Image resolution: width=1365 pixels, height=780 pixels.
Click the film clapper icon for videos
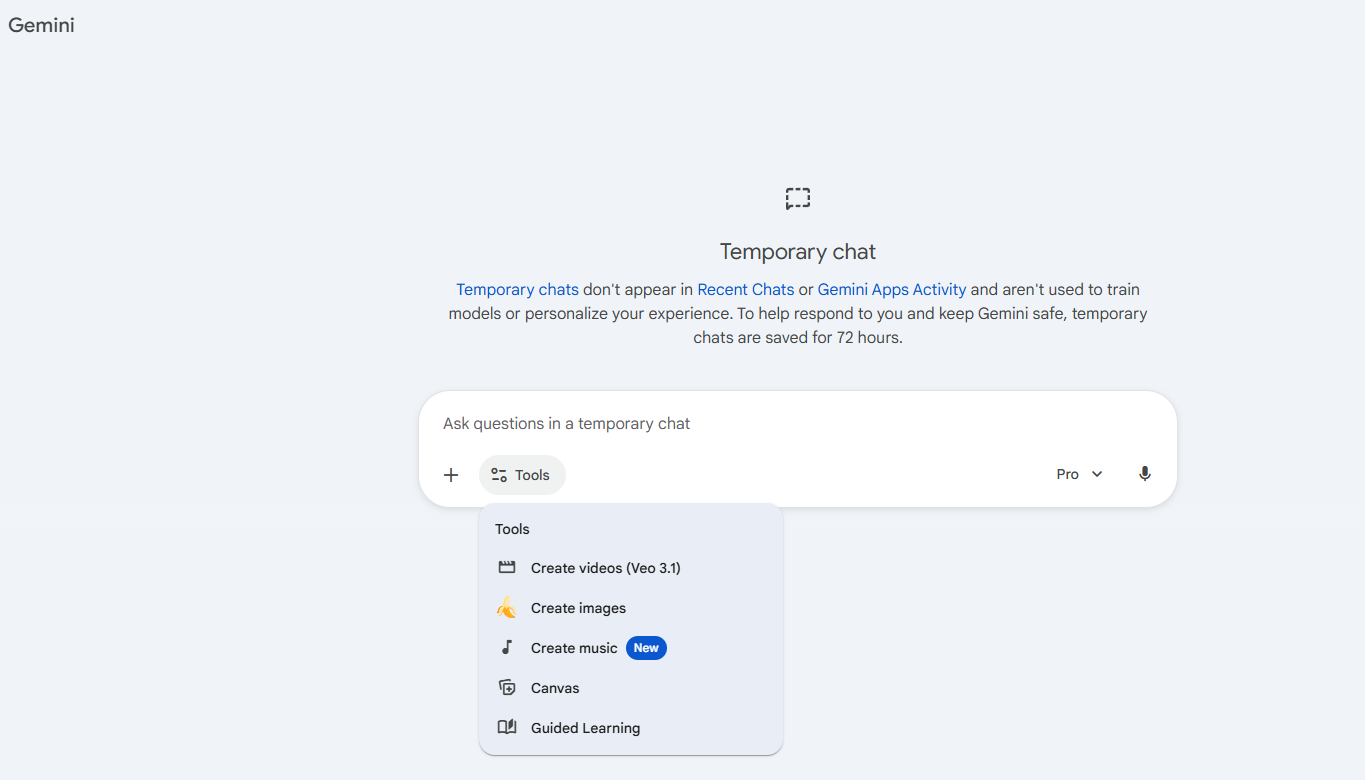[x=507, y=568]
